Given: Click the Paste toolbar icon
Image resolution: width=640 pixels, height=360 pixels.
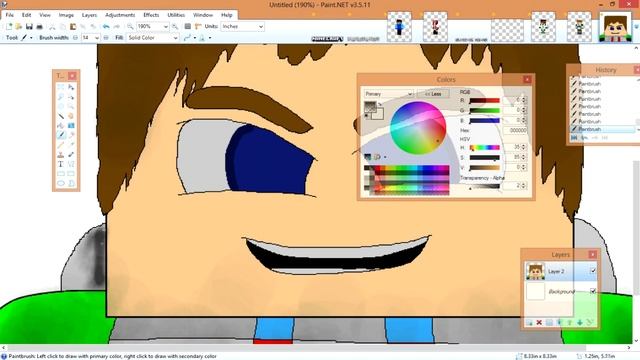Looking at the screenshot, I should click(73, 27).
